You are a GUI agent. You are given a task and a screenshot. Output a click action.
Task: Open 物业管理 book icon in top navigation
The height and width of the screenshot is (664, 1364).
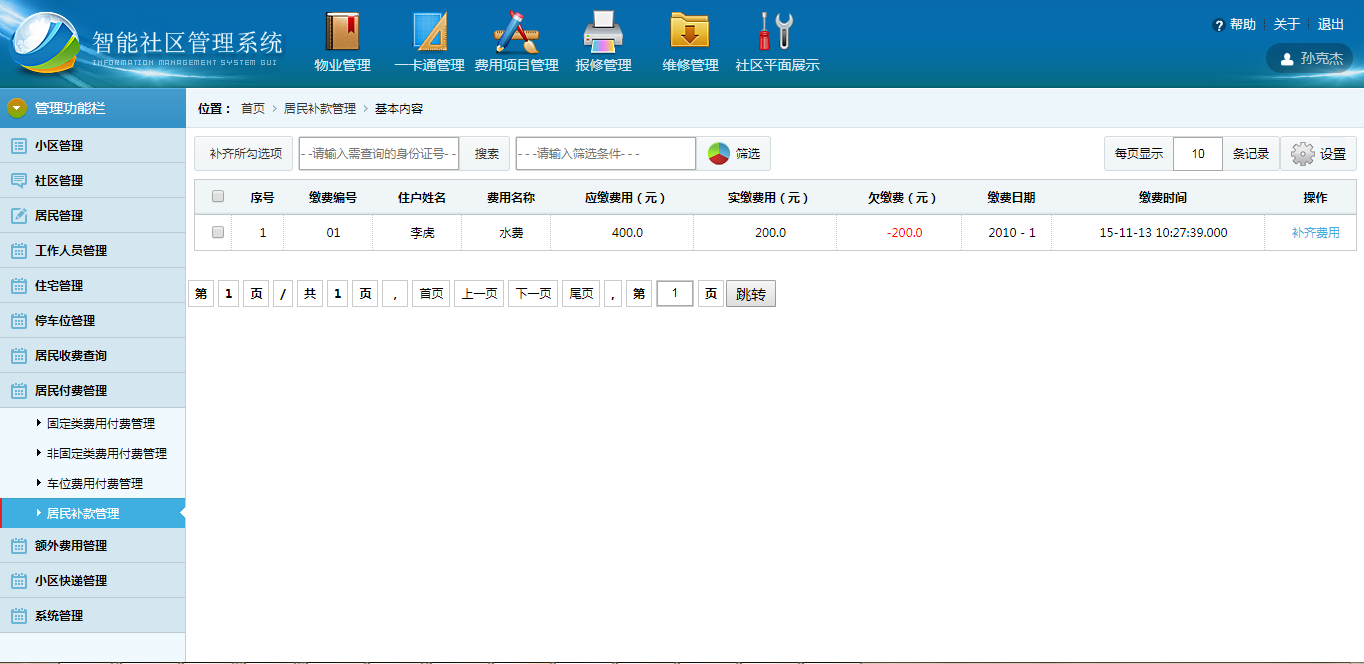pos(342,31)
